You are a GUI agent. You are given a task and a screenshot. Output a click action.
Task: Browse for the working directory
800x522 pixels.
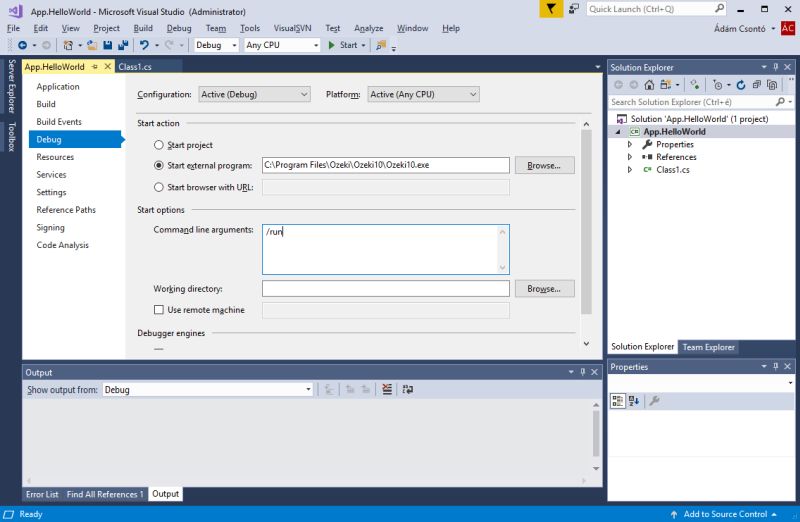tap(544, 289)
